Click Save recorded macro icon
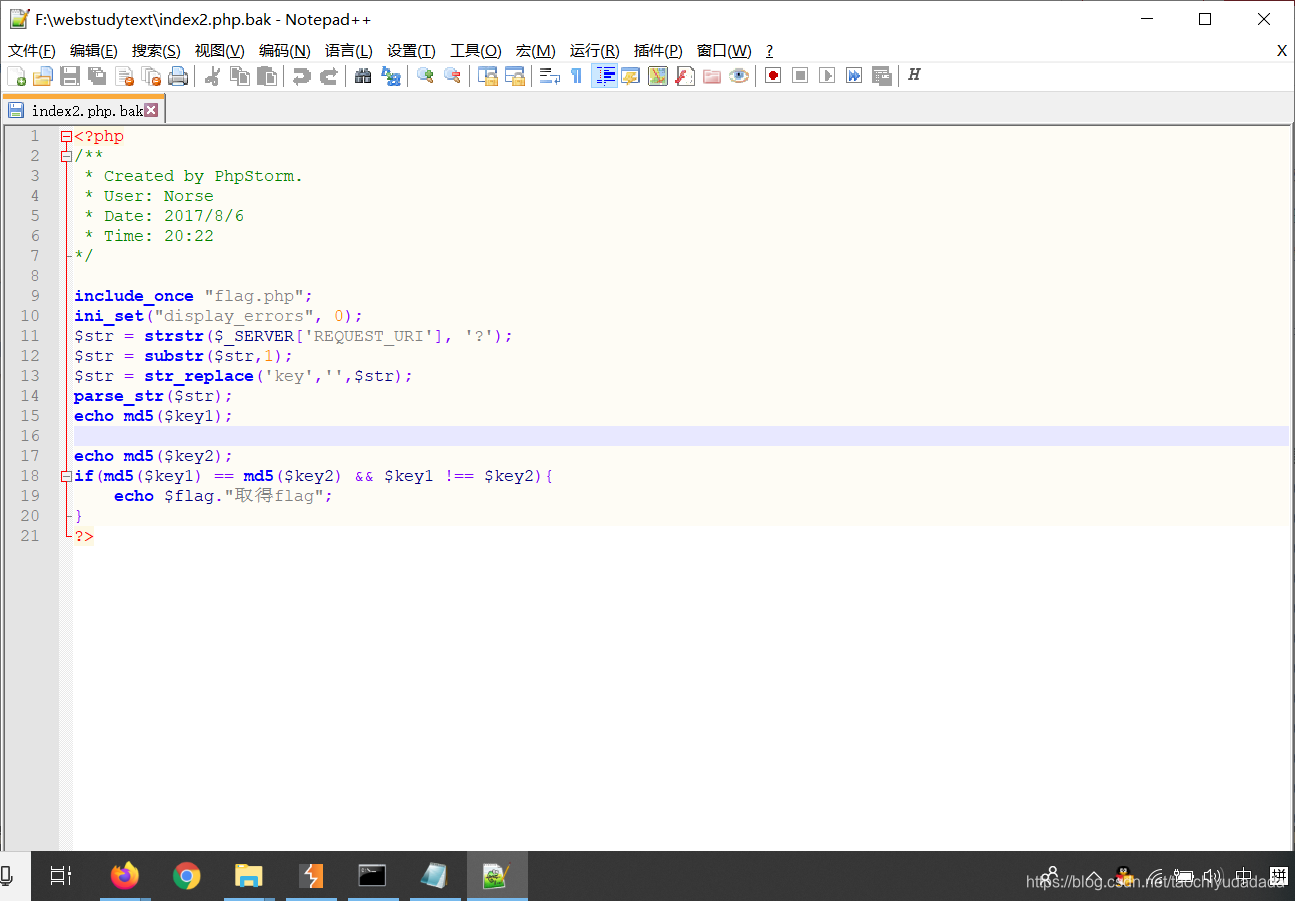 coord(881,76)
